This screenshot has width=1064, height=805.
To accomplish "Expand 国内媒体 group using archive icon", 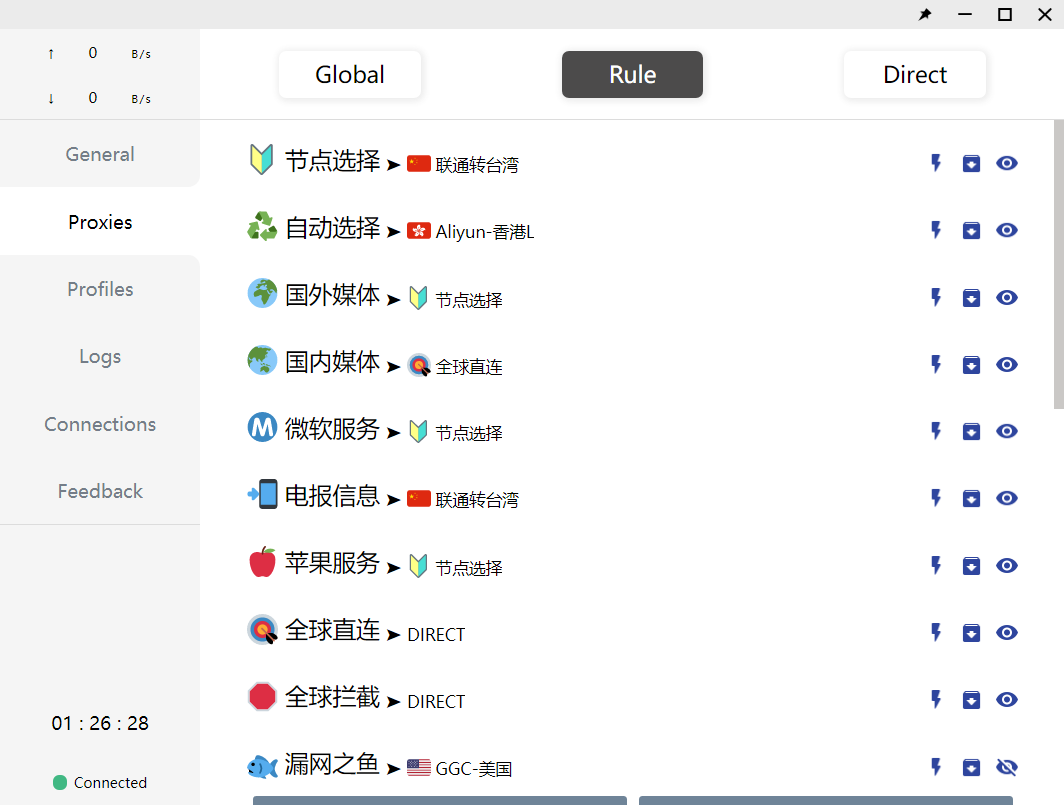I will [971, 364].
